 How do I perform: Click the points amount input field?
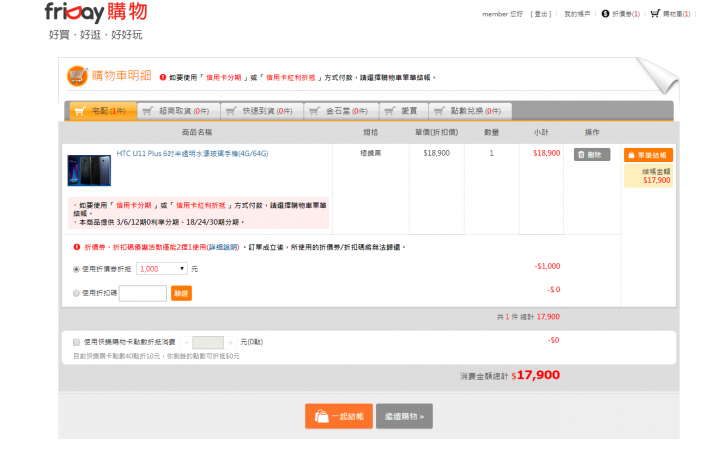point(208,342)
